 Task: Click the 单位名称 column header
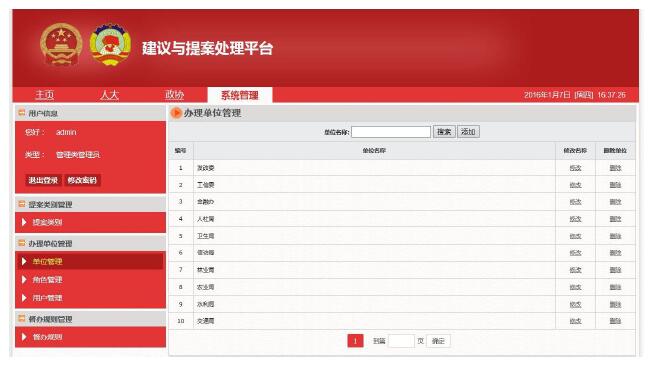(374, 150)
